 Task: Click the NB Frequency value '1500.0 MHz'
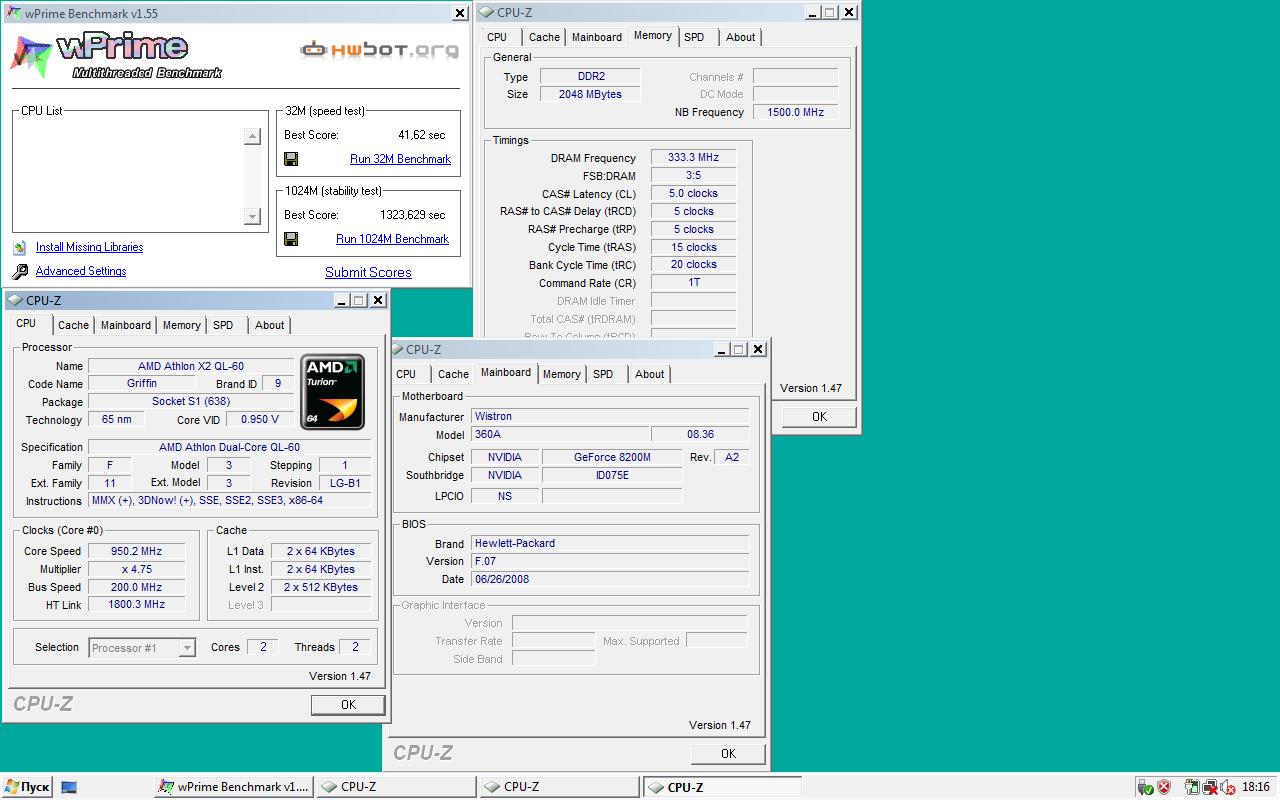click(x=795, y=112)
